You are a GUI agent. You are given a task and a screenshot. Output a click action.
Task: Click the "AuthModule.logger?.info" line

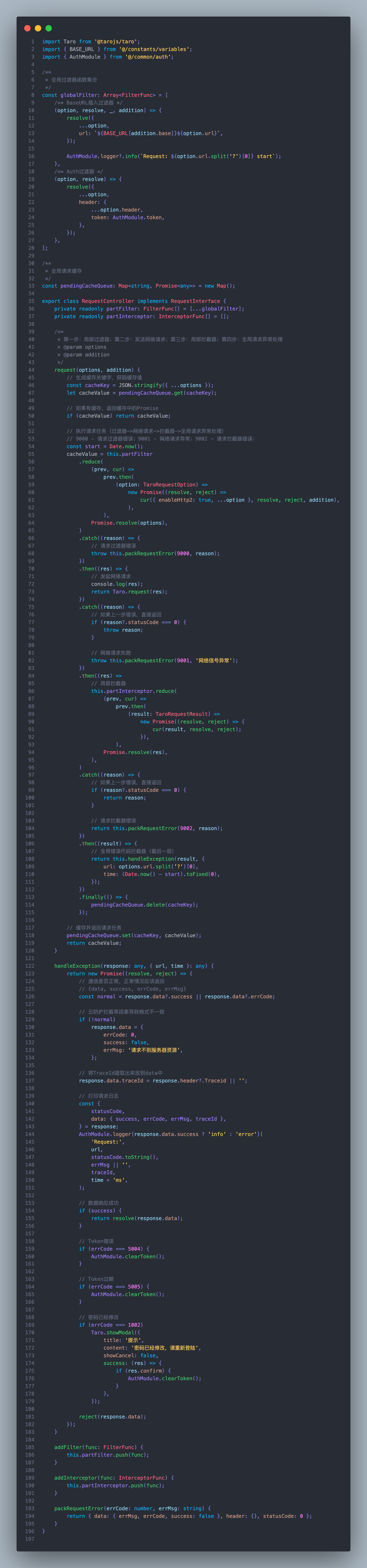(174, 156)
